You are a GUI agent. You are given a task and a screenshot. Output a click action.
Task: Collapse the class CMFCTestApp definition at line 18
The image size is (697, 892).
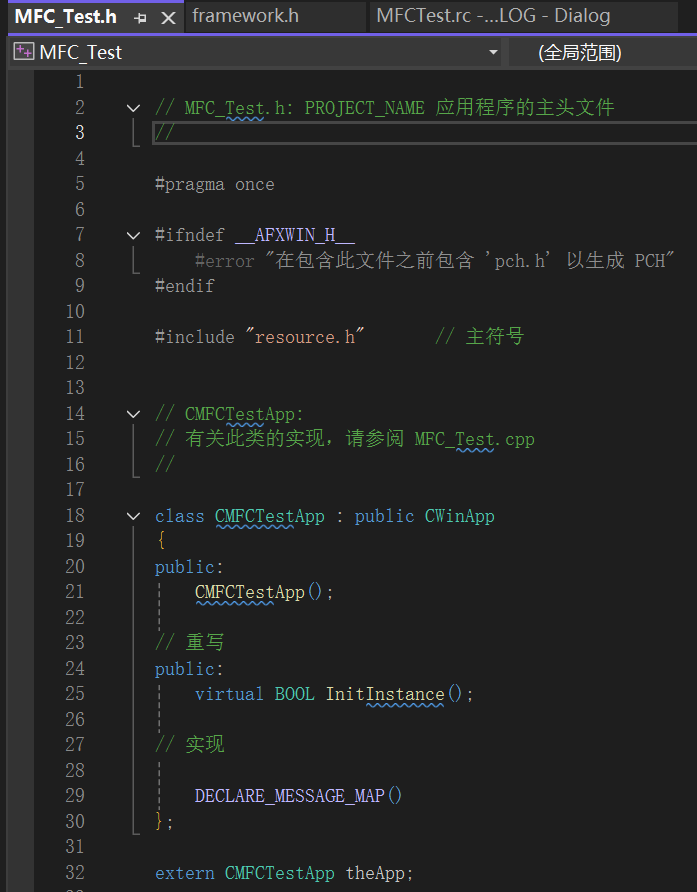133,516
